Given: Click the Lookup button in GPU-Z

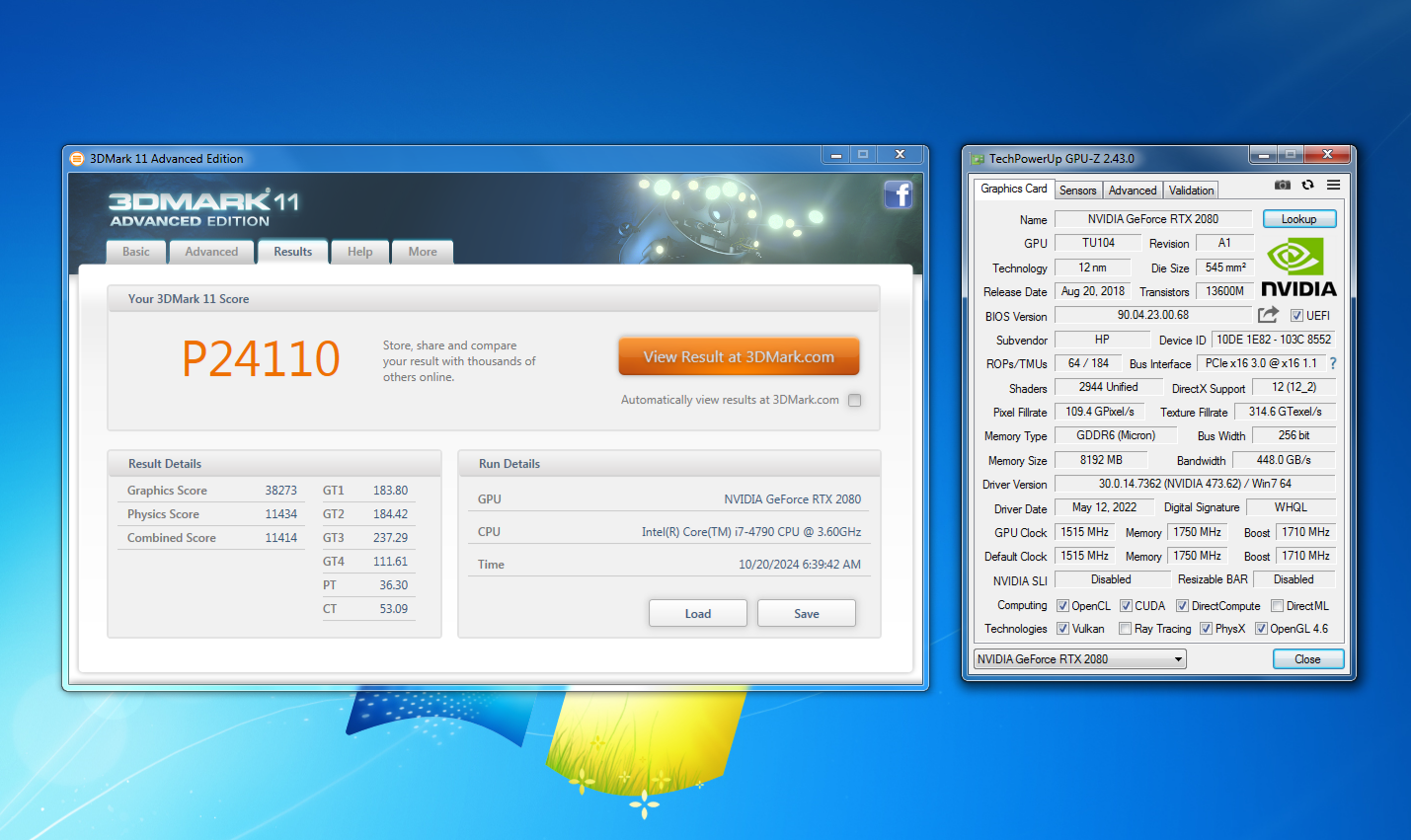Looking at the screenshot, I should [1299, 219].
